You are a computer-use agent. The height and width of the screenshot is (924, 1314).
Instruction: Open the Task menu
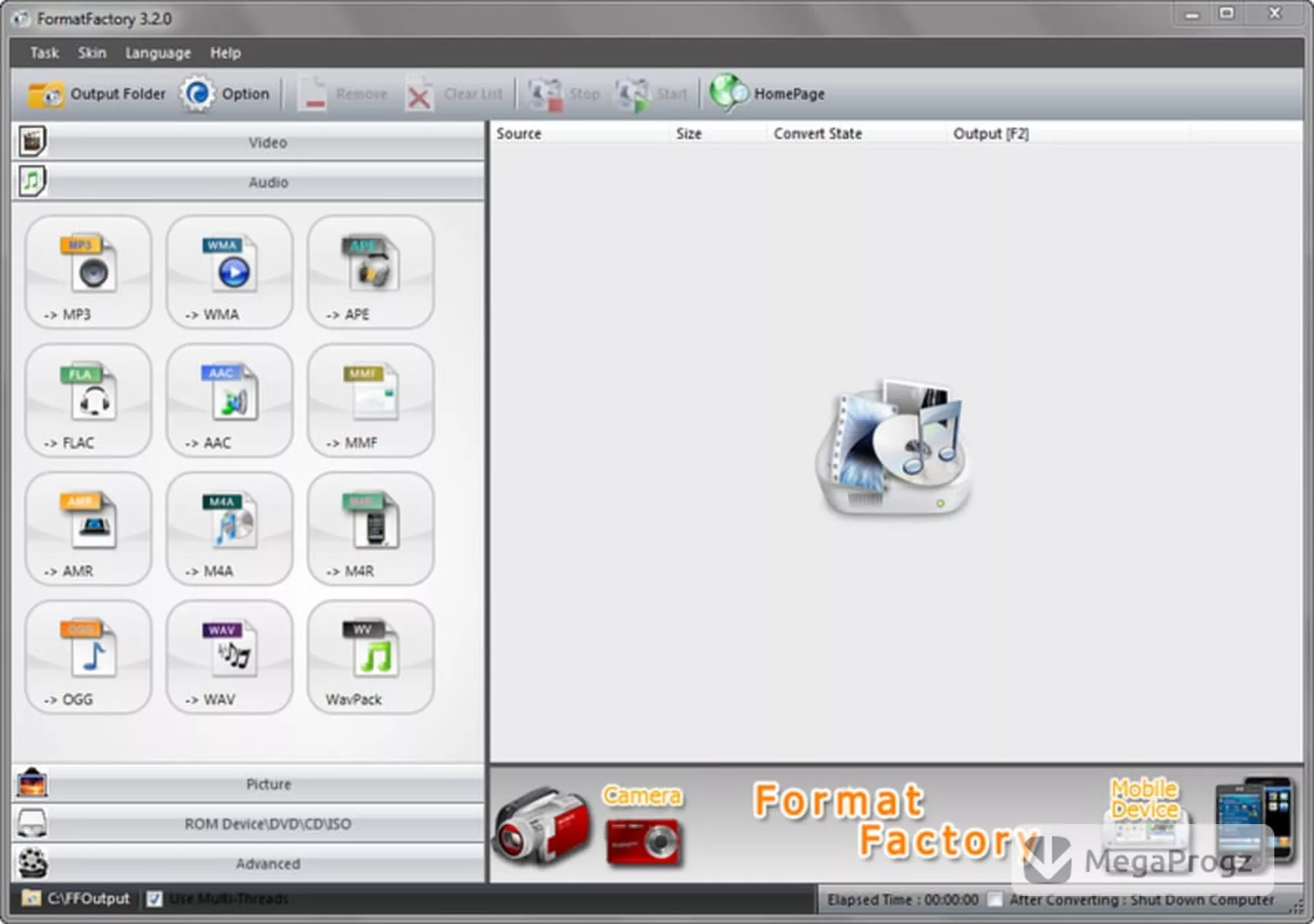point(44,53)
